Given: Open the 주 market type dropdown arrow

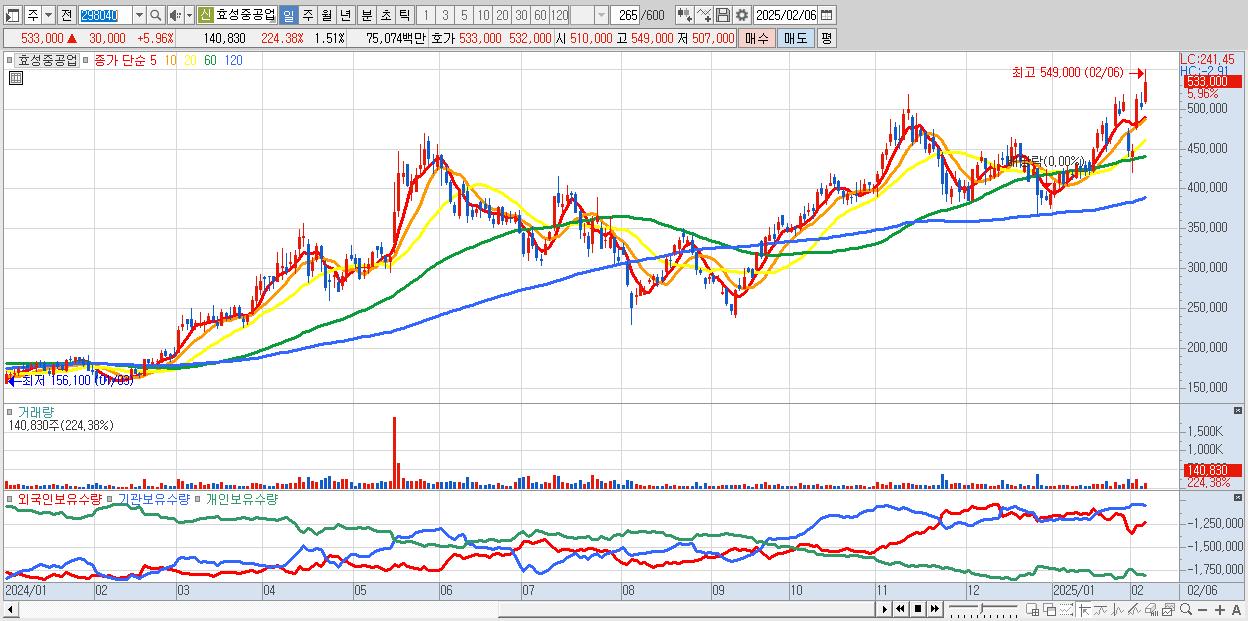Looking at the screenshot, I should click(x=48, y=16).
